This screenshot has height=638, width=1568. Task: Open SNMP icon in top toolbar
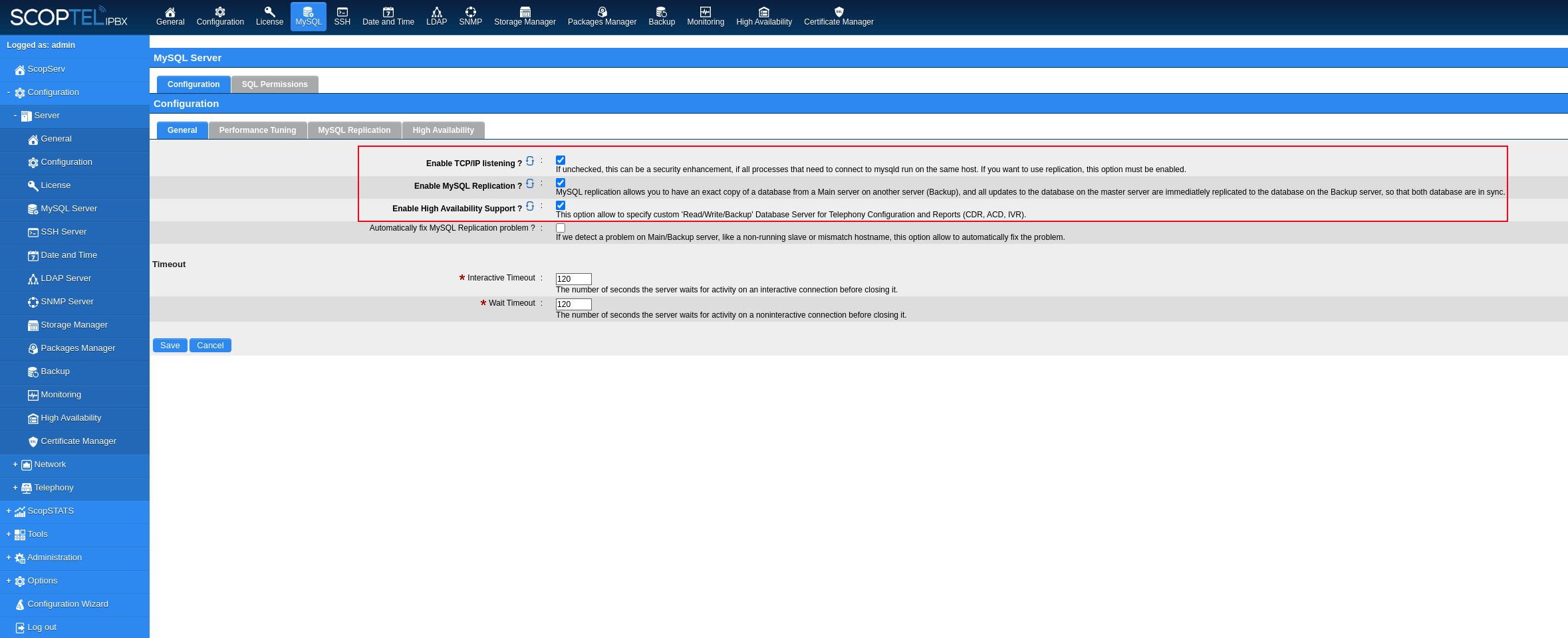471,17
